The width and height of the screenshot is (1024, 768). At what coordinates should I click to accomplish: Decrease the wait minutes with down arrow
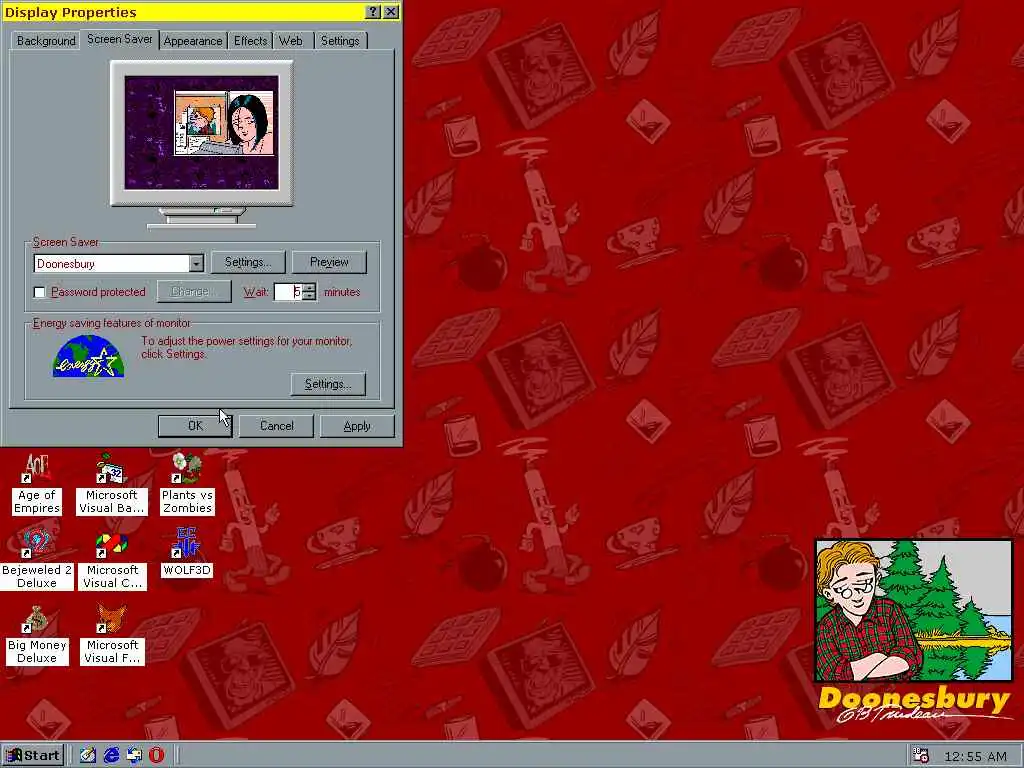[x=310, y=296]
